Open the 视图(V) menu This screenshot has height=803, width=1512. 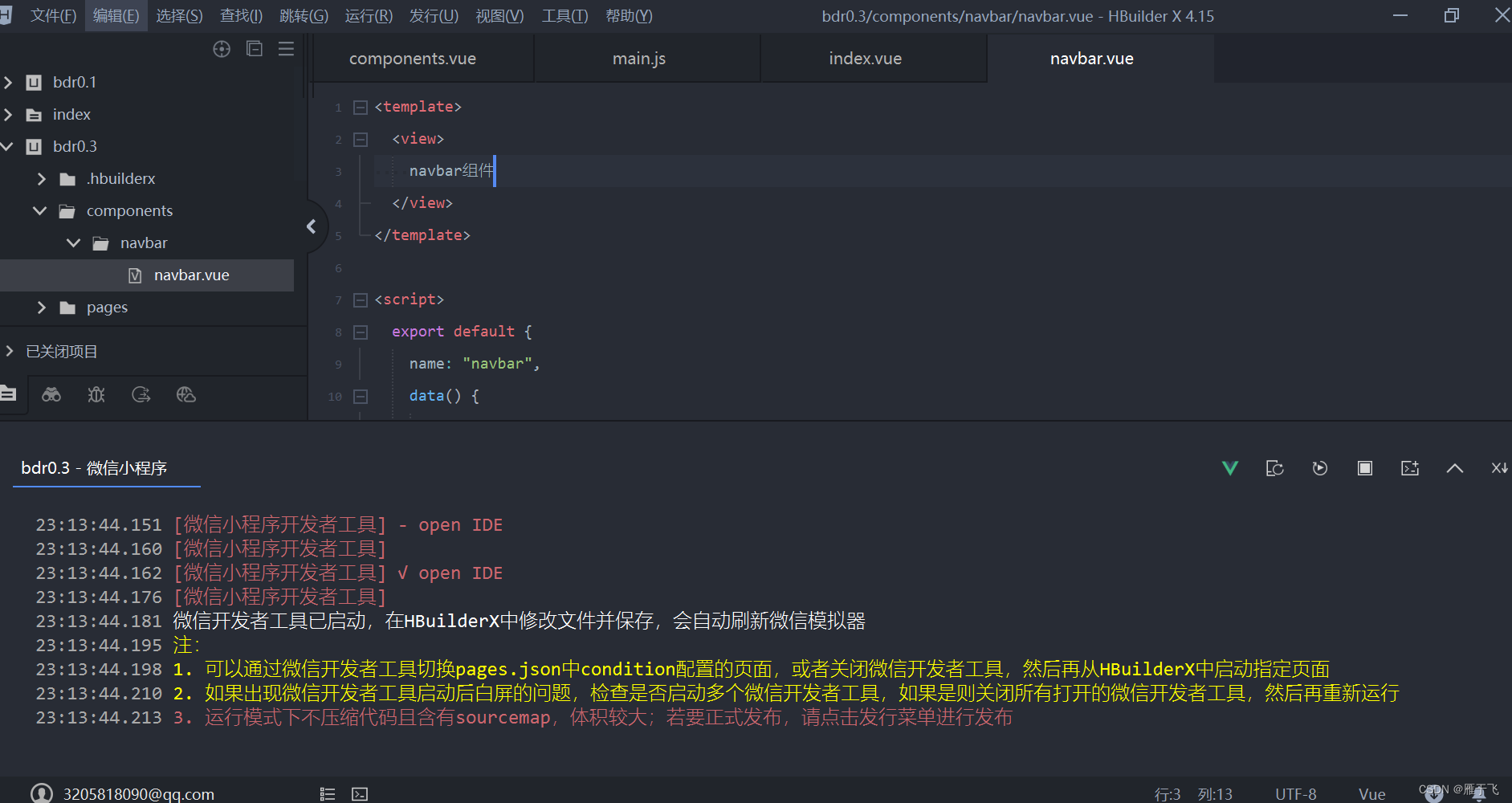tap(499, 16)
